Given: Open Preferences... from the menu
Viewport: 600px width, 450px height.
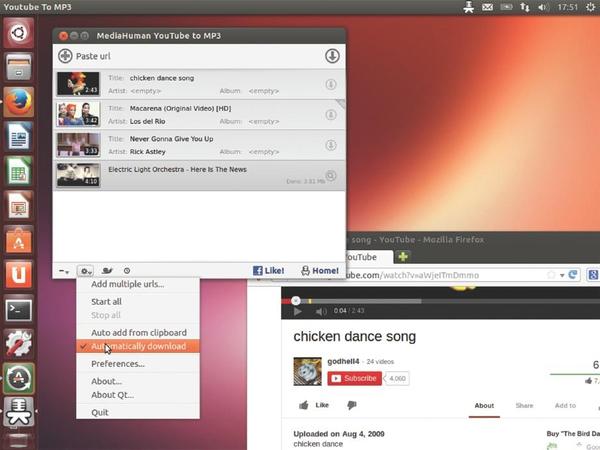Looking at the screenshot, I should coord(138,364).
